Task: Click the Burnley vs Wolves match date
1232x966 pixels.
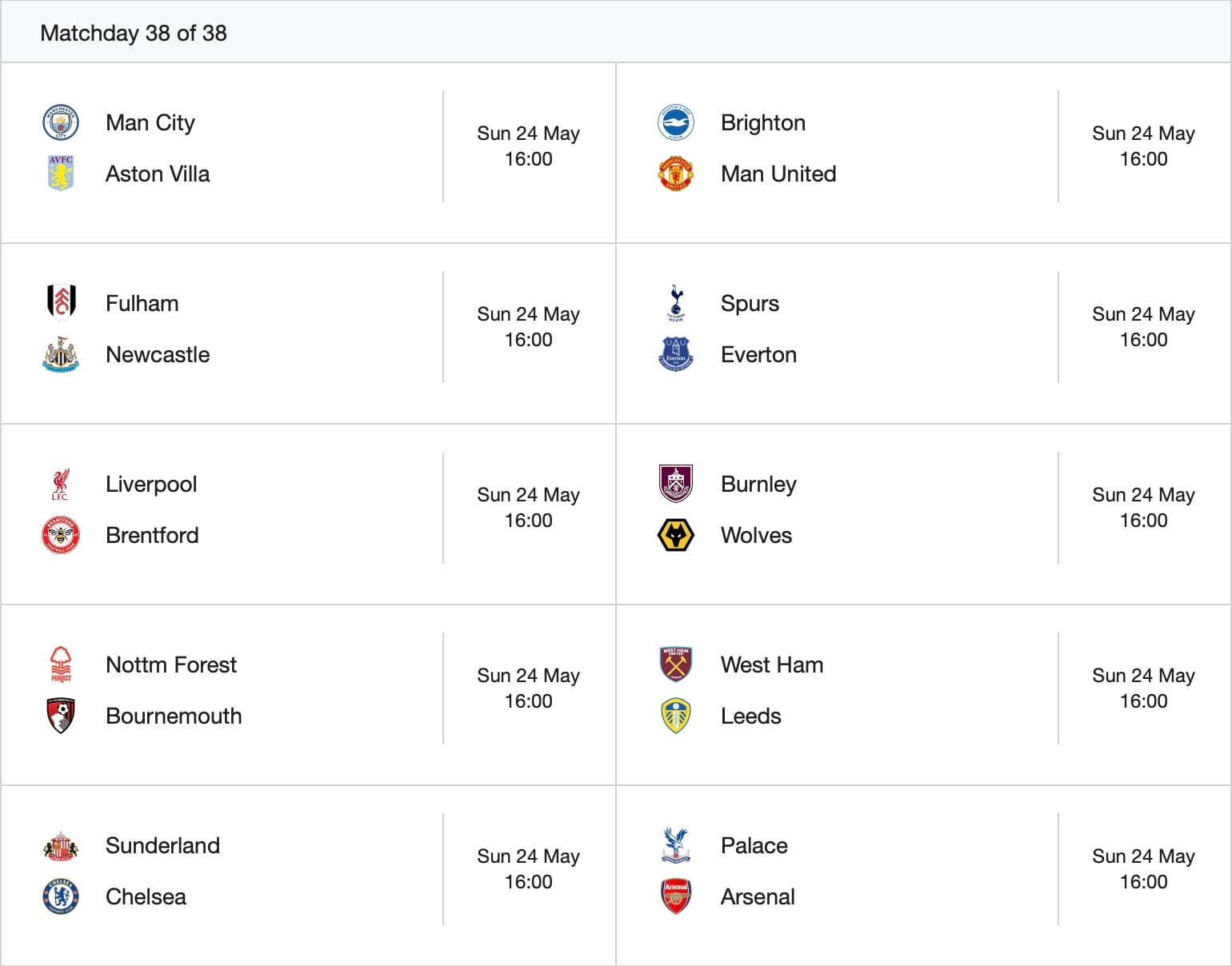Action: (1143, 495)
